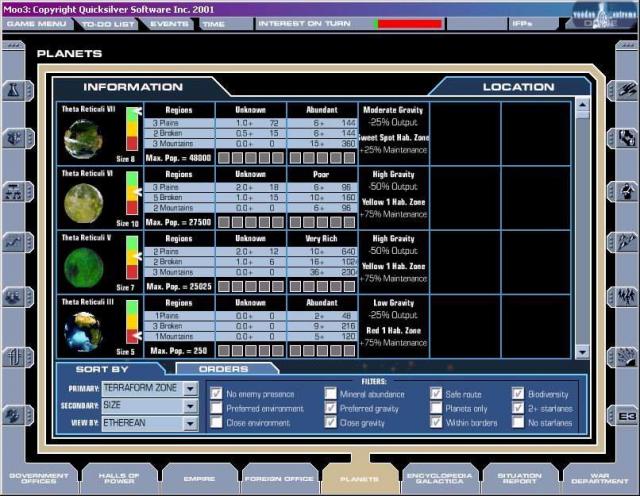Open the Secondary sort dropdown arrow
Viewport: 640px width, 496px height.
coord(190,406)
